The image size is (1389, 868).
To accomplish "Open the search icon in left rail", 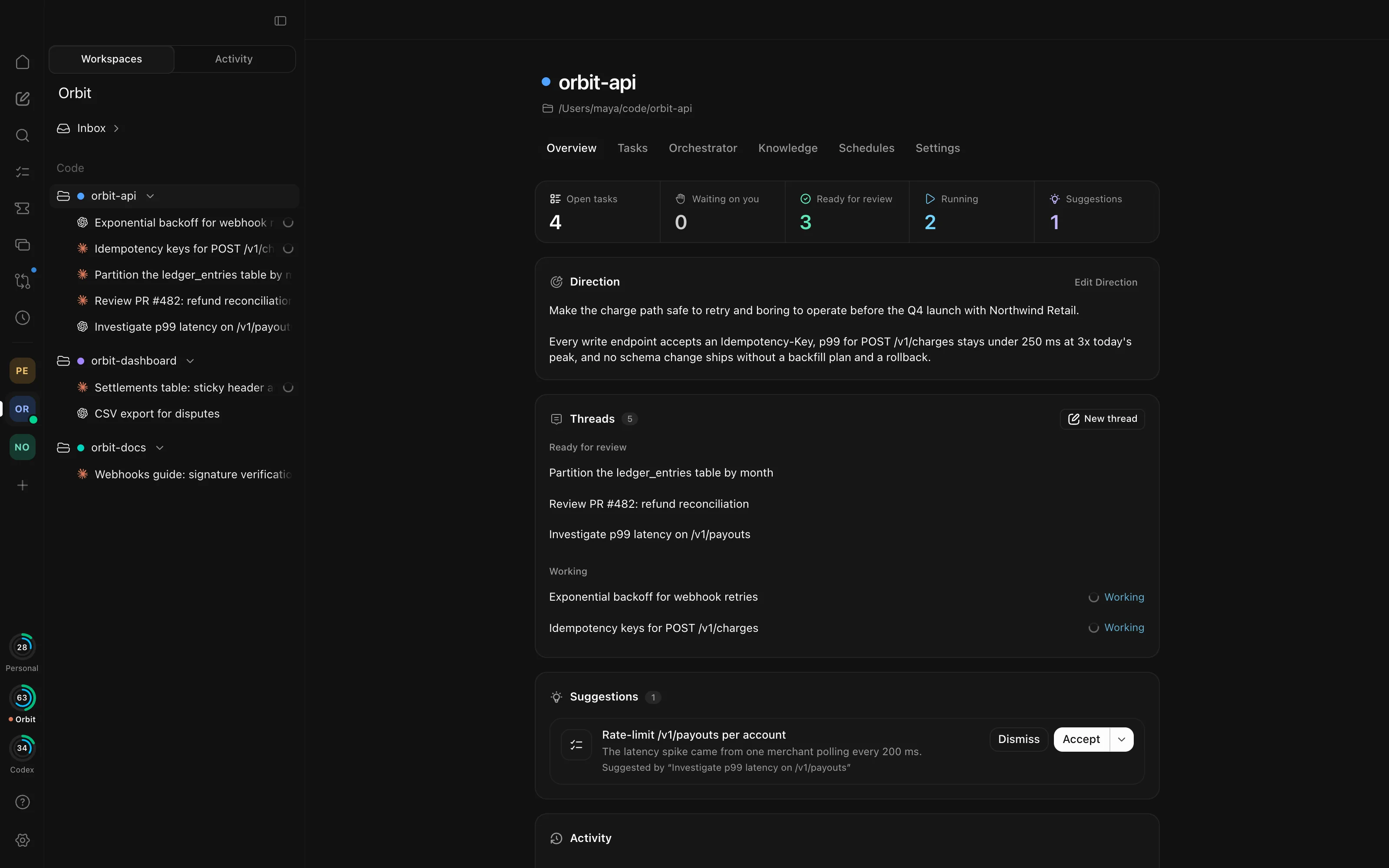I will click(x=23, y=135).
